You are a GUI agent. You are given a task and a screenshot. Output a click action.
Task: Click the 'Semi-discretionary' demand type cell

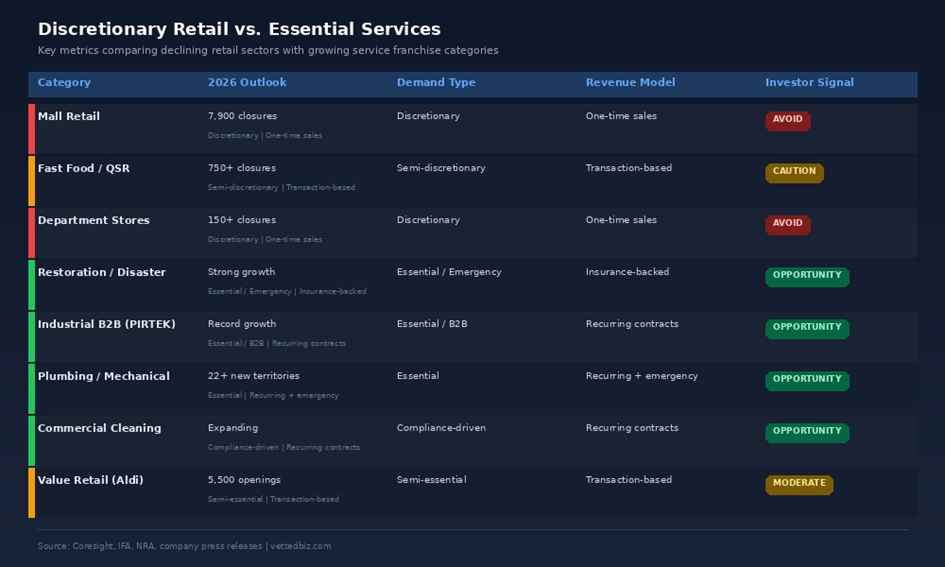[x=441, y=168]
